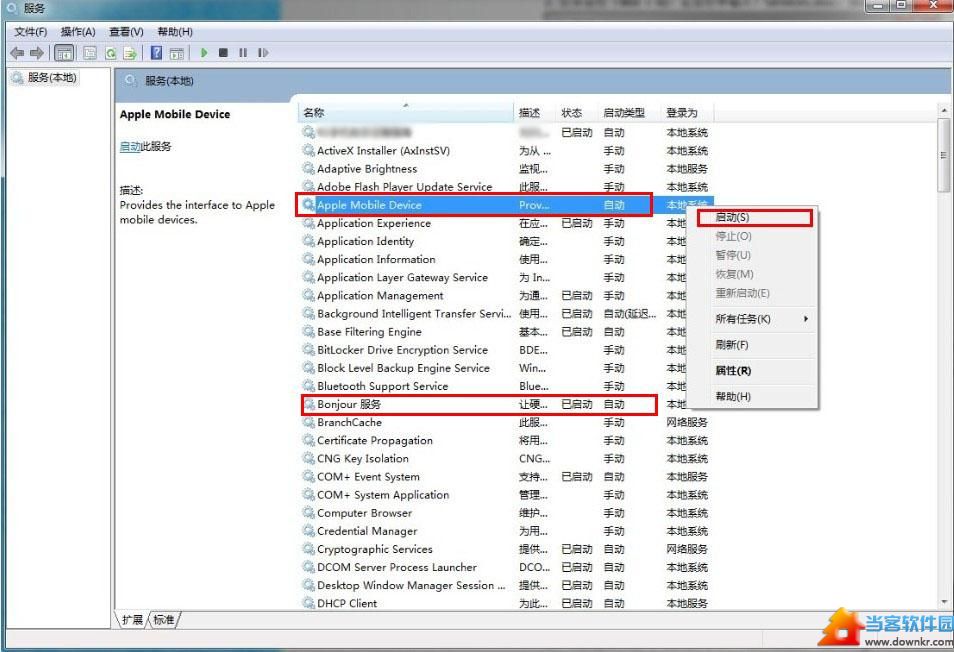Restart the service with the toolbar restart icon

coord(263,53)
